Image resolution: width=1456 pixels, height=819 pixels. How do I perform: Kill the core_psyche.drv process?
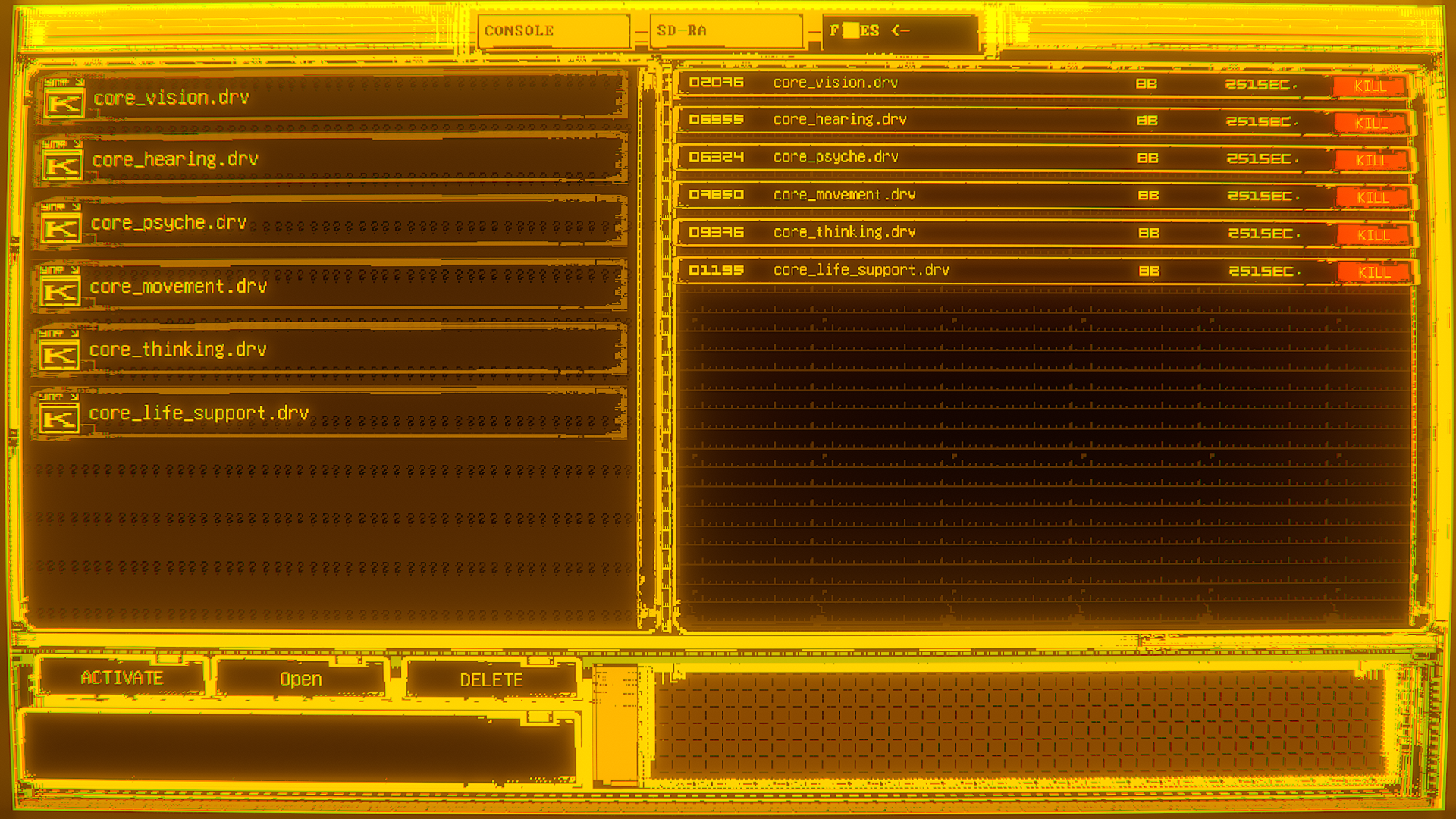pyautogui.click(x=1371, y=160)
